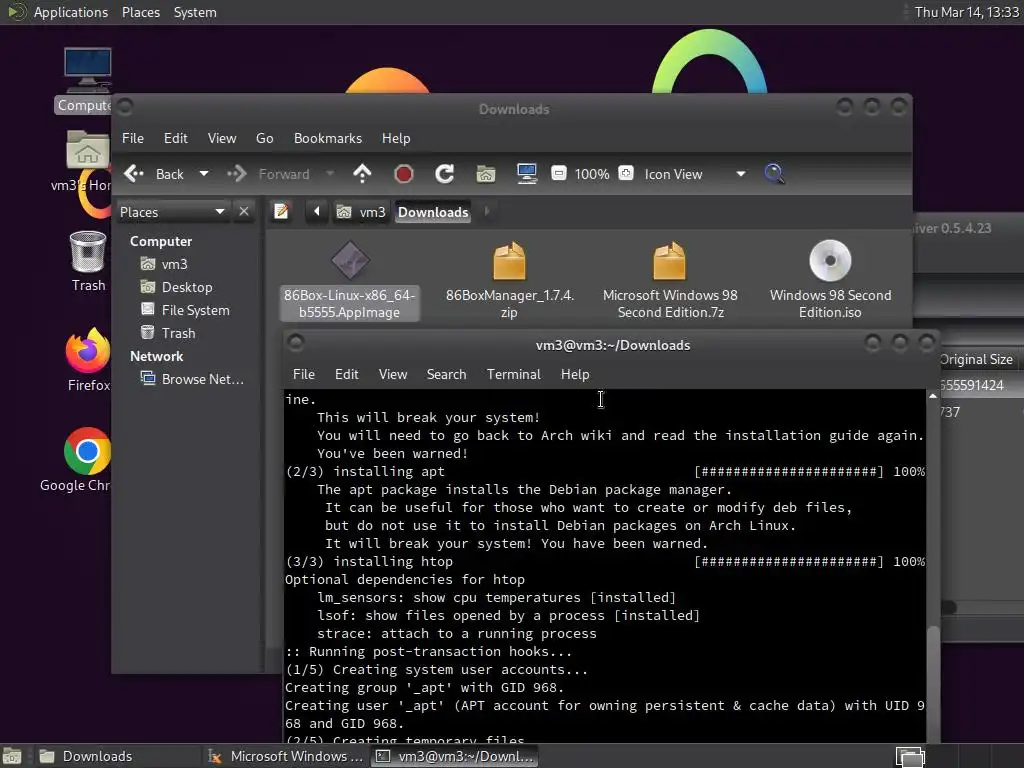Viewport: 1024px width, 768px height.
Task: Open the System menu in the top panel
Action: (195, 12)
